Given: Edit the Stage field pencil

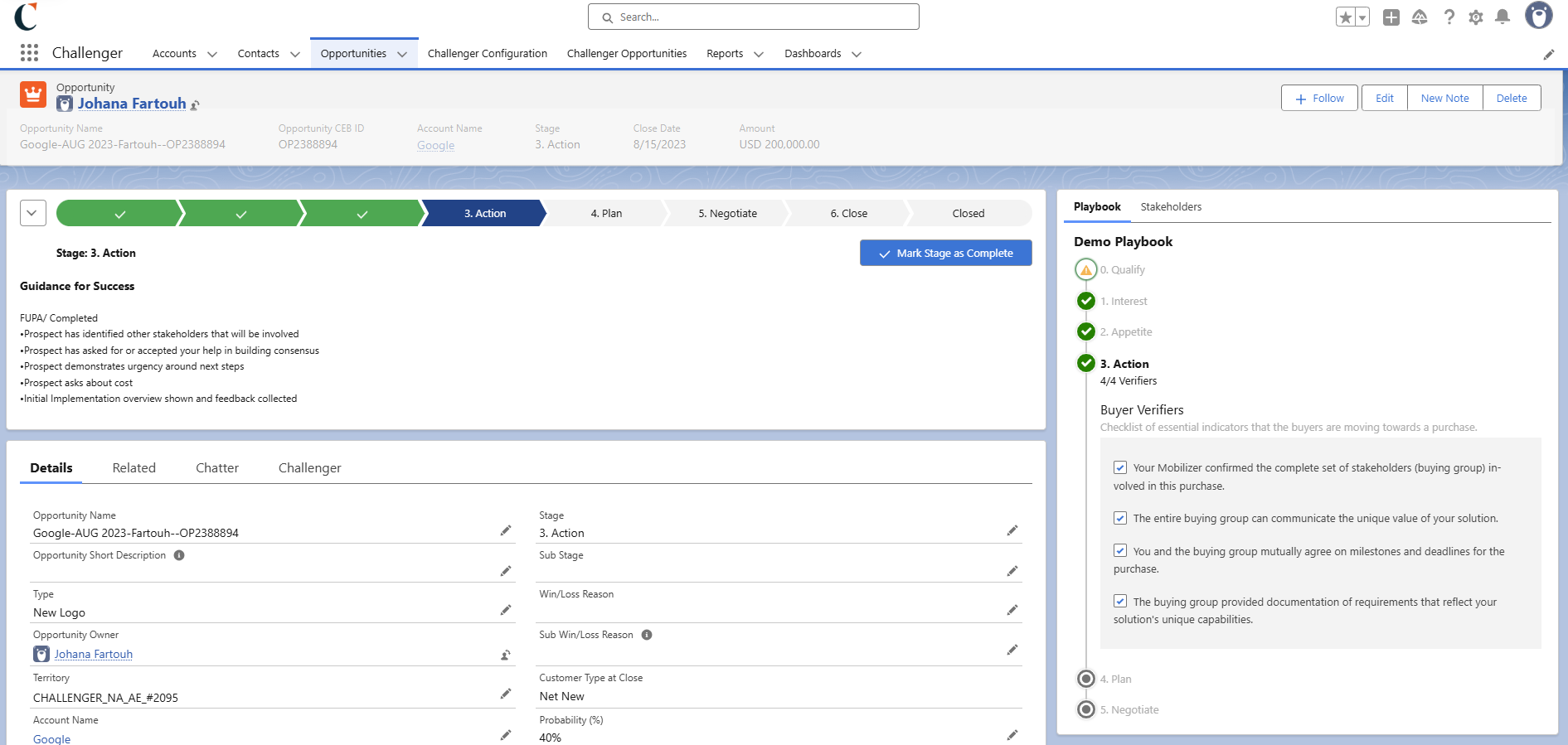Looking at the screenshot, I should 1012,530.
